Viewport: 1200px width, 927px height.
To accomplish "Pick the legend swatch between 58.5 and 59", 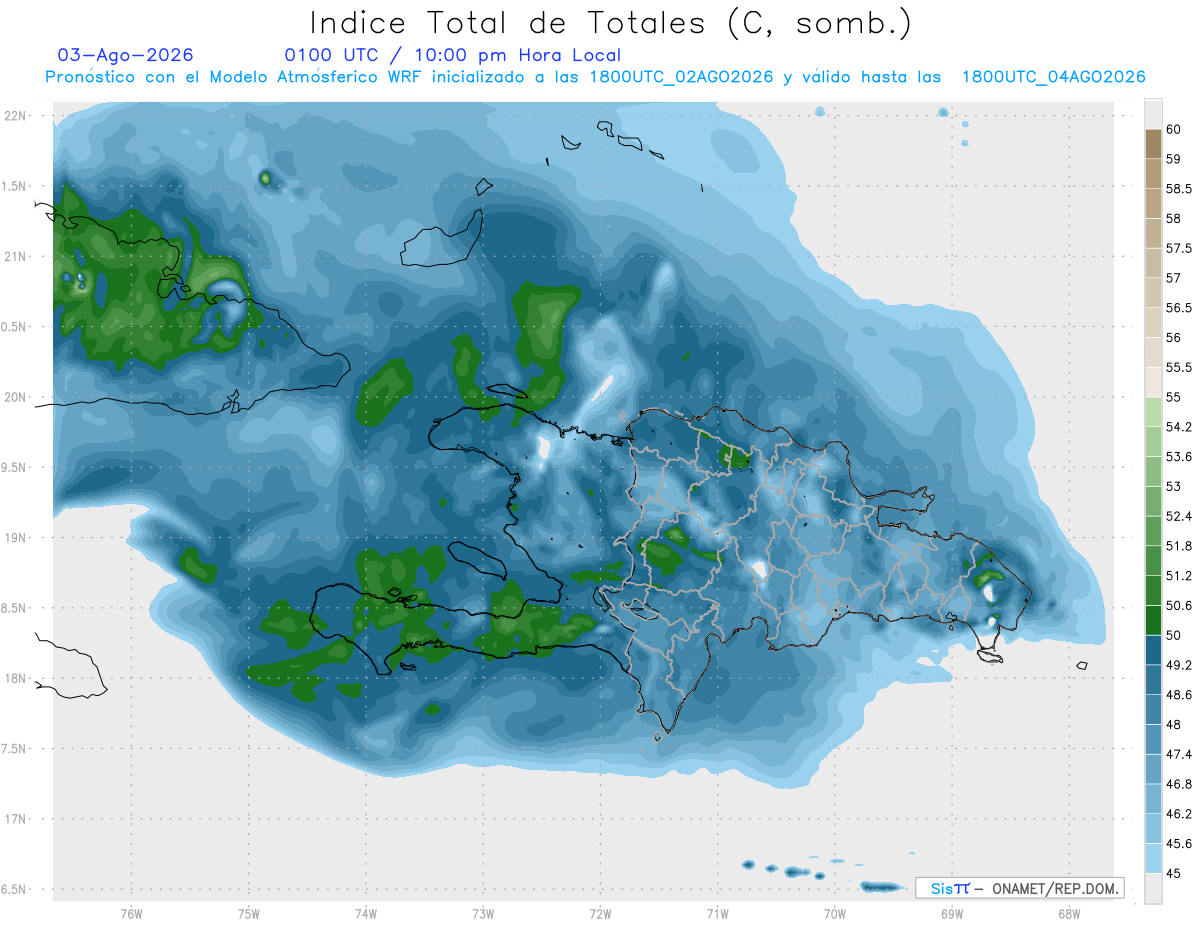I will tap(1153, 174).
